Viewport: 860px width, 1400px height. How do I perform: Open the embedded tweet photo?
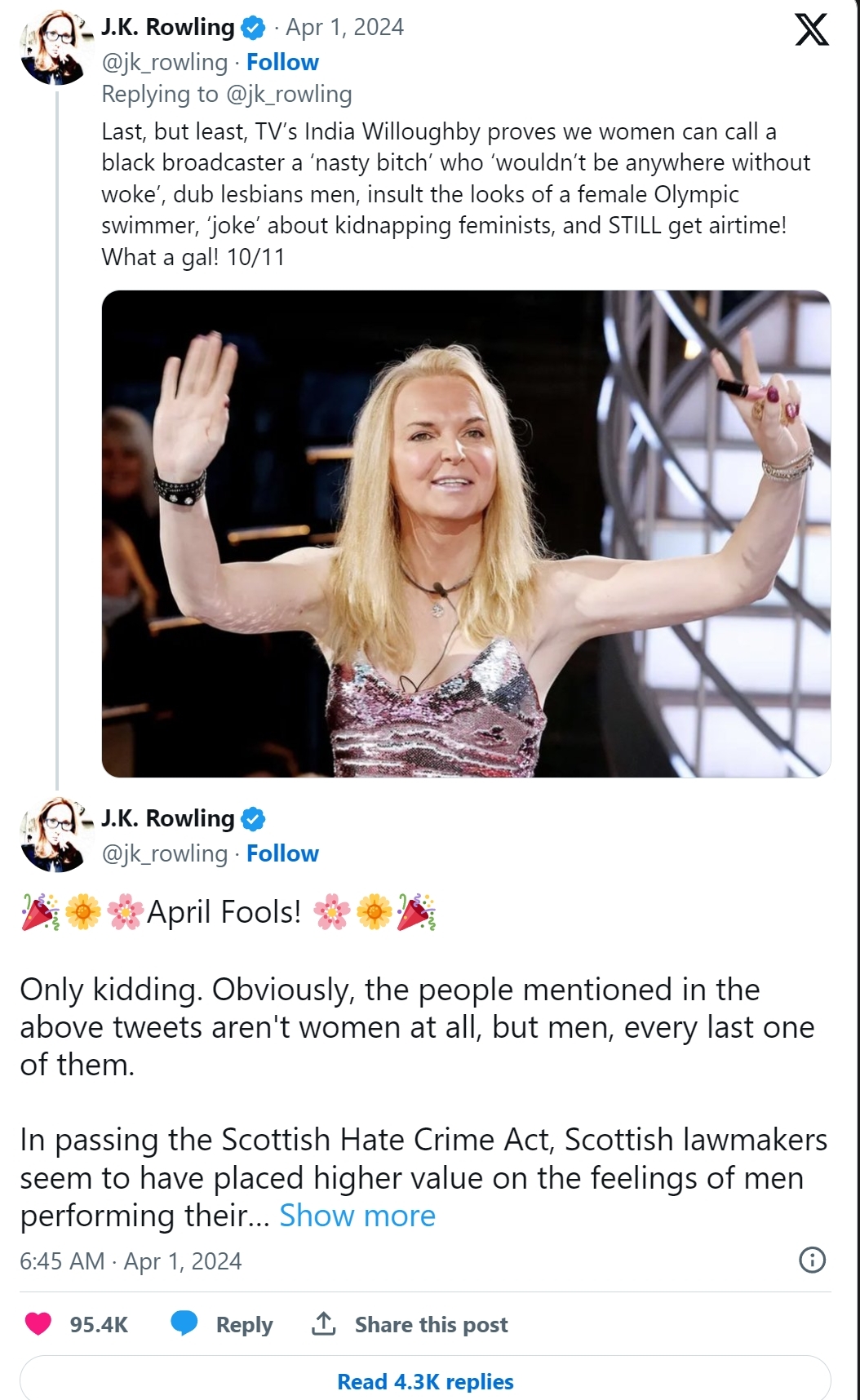(x=466, y=534)
